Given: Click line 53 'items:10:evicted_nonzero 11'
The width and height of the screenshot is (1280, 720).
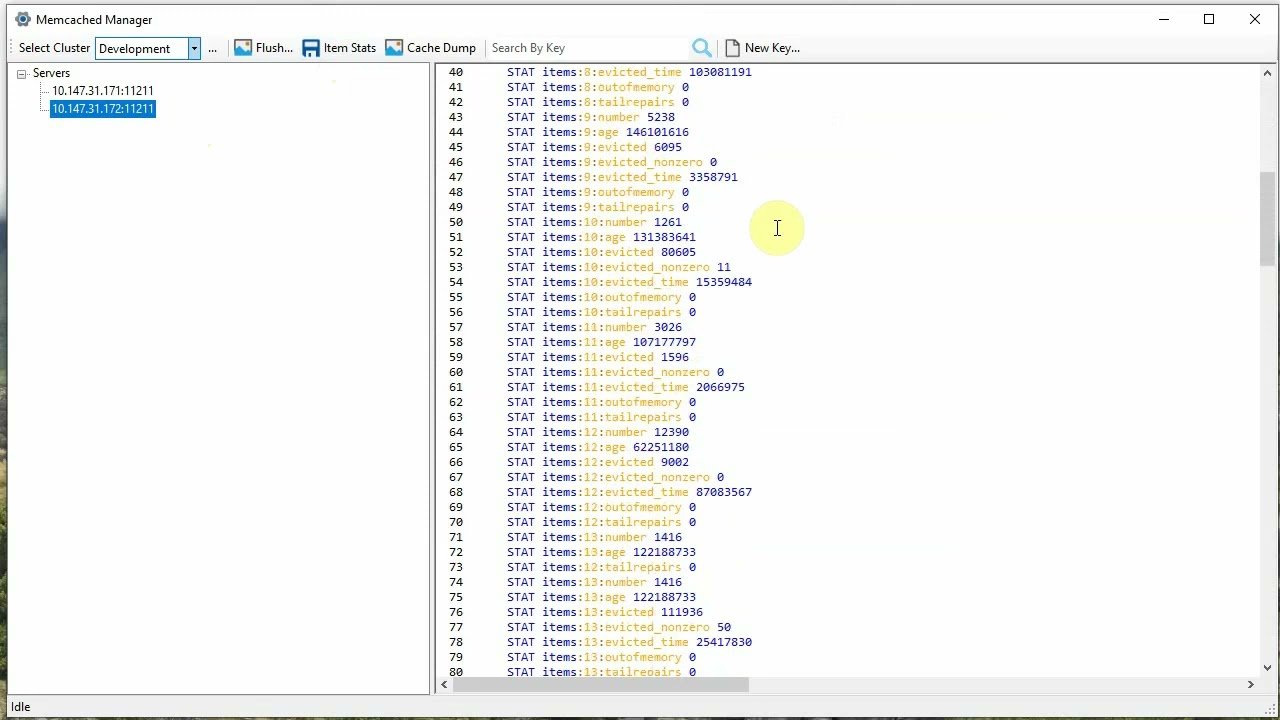Looking at the screenshot, I should [x=619, y=267].
